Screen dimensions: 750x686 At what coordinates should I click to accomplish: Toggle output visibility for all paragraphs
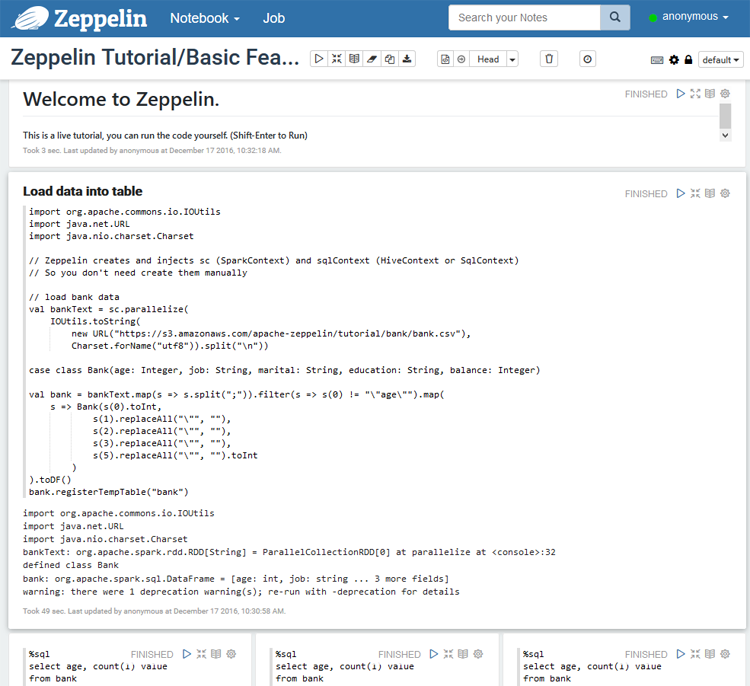point(354,59)
